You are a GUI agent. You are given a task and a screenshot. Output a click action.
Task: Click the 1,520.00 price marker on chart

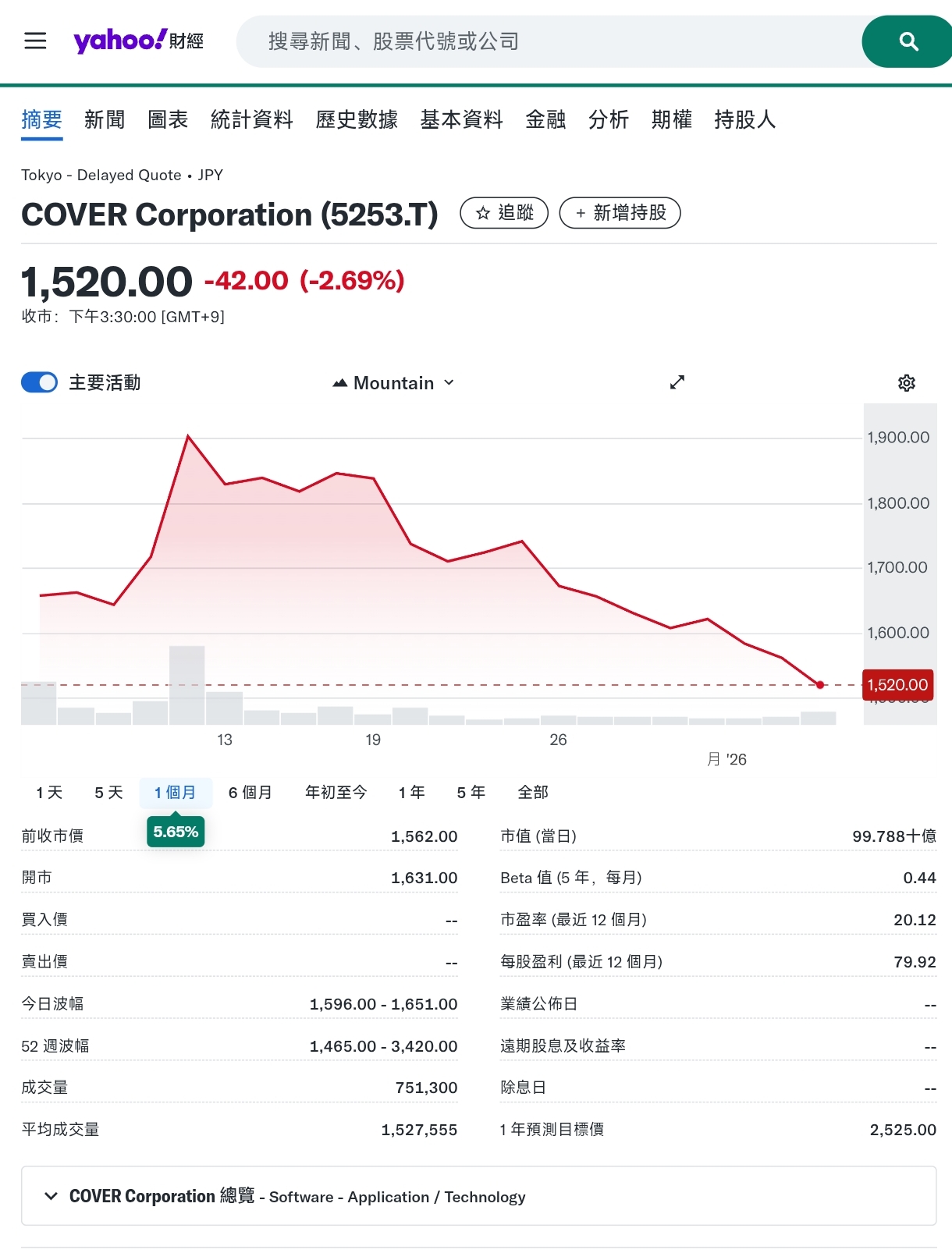pyautogui.click(x=897, y=685)
